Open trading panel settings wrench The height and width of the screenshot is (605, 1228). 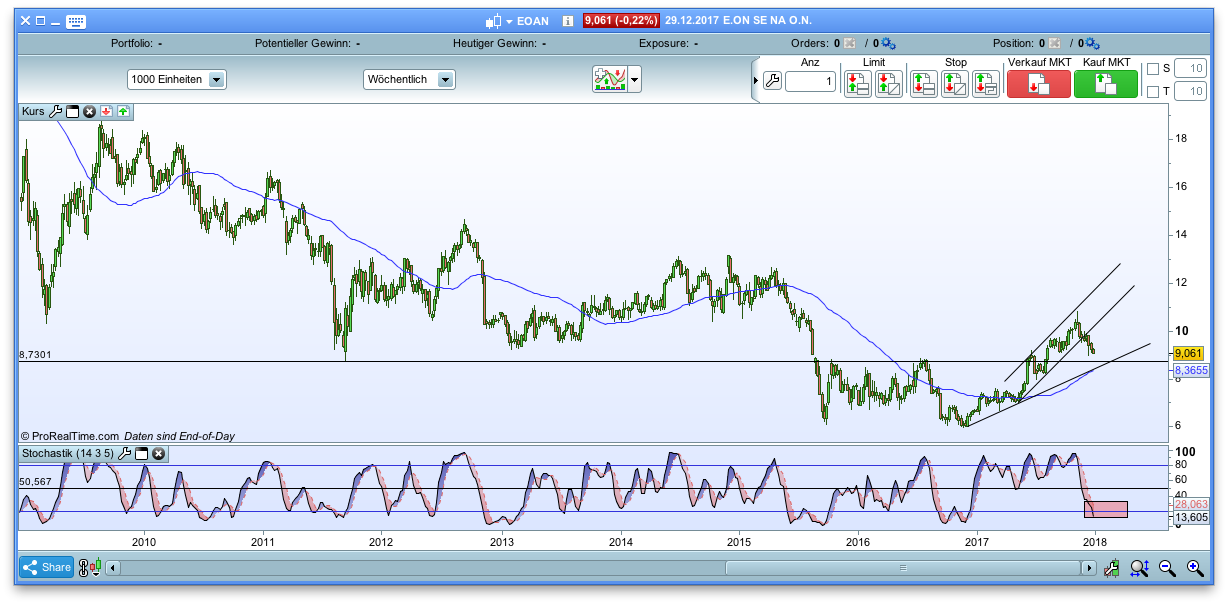771,82
